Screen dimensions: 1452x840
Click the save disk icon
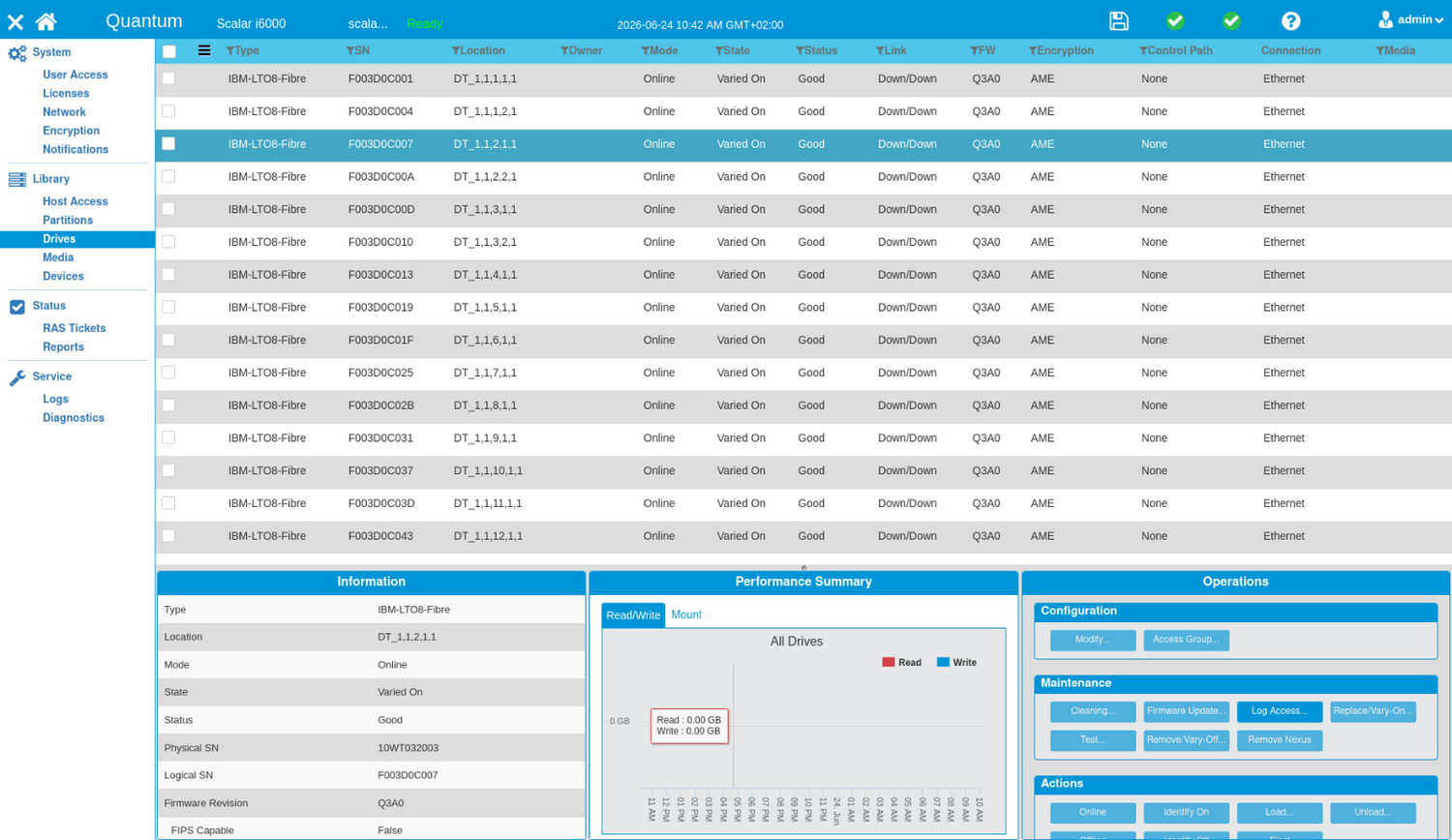tap(1119, 21)
